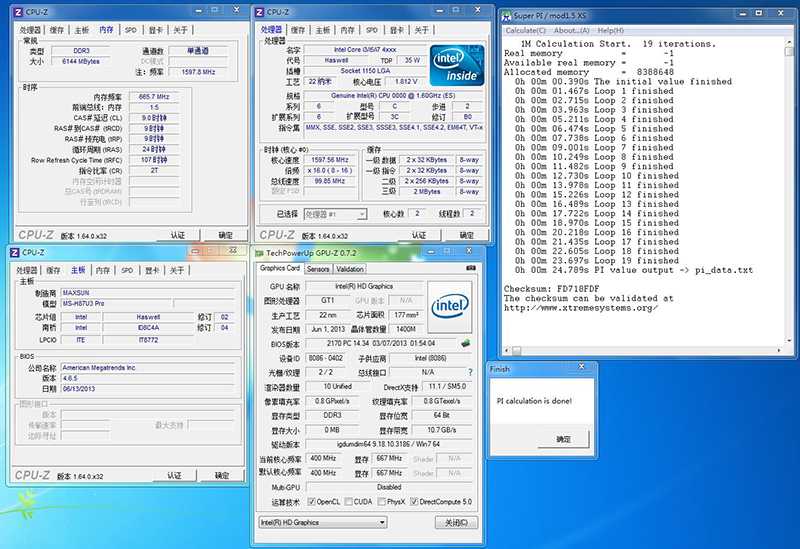
Task: Open SPD tab in memory-tab CPU-Z window
Action: [x=131, y=30]
